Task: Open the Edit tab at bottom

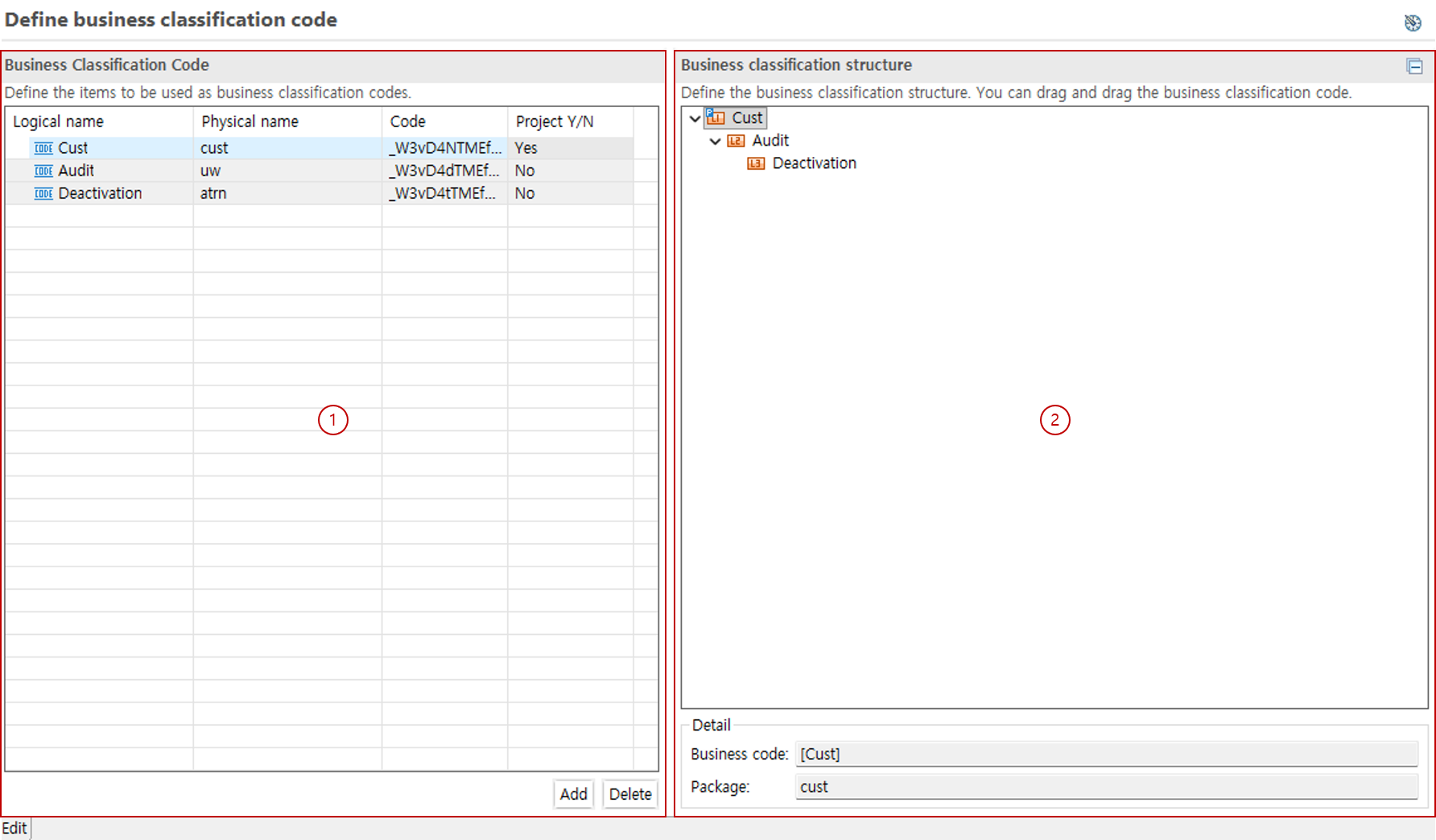Action: [x=14, y=828]
